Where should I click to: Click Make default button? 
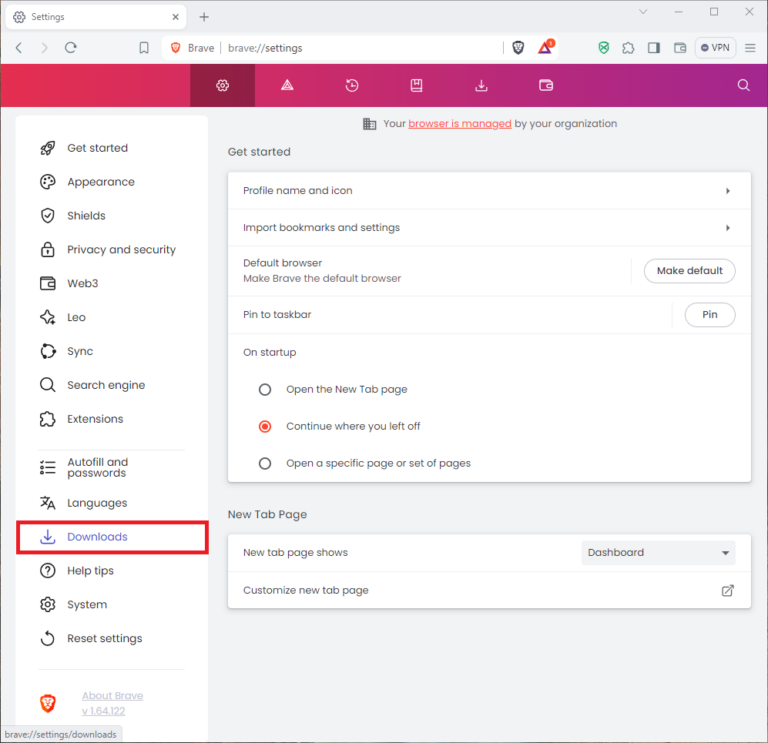coord(689,271)
